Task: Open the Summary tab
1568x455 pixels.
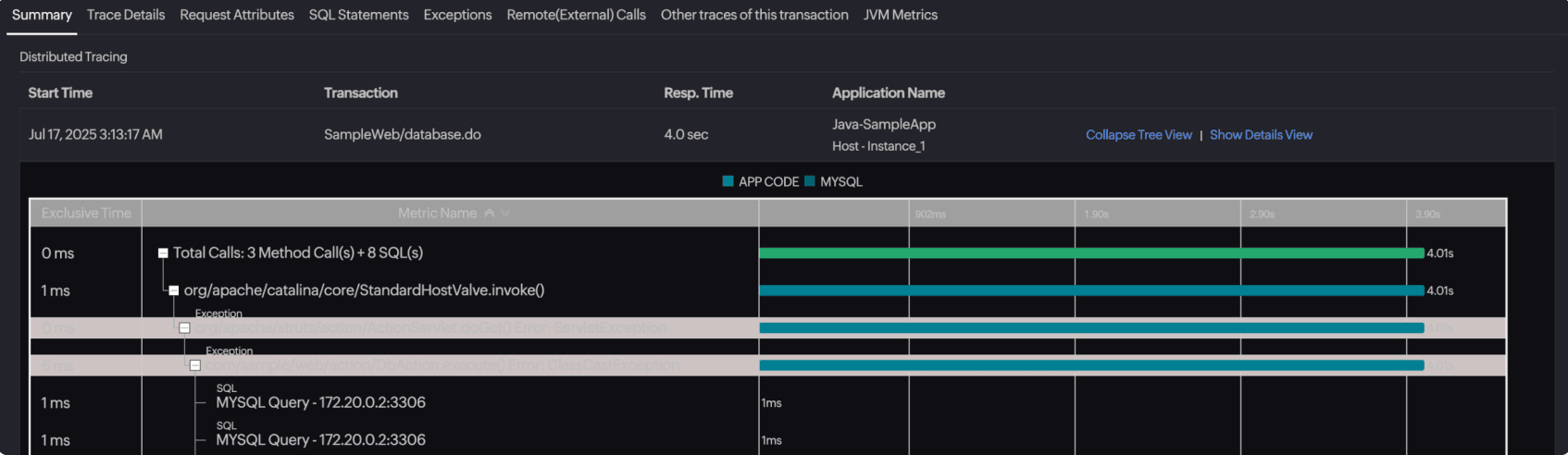Action: coord(42,15)
